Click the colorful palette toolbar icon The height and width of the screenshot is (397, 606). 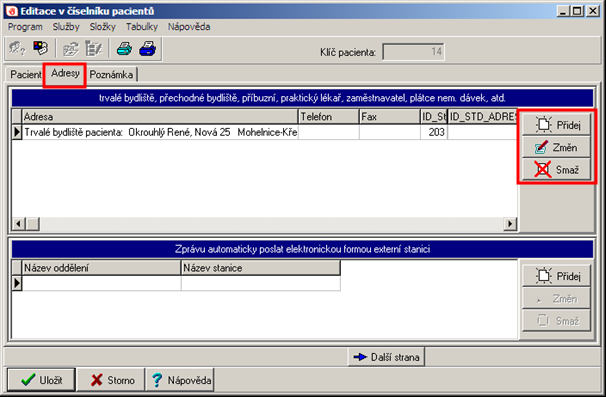coord(40,49)
